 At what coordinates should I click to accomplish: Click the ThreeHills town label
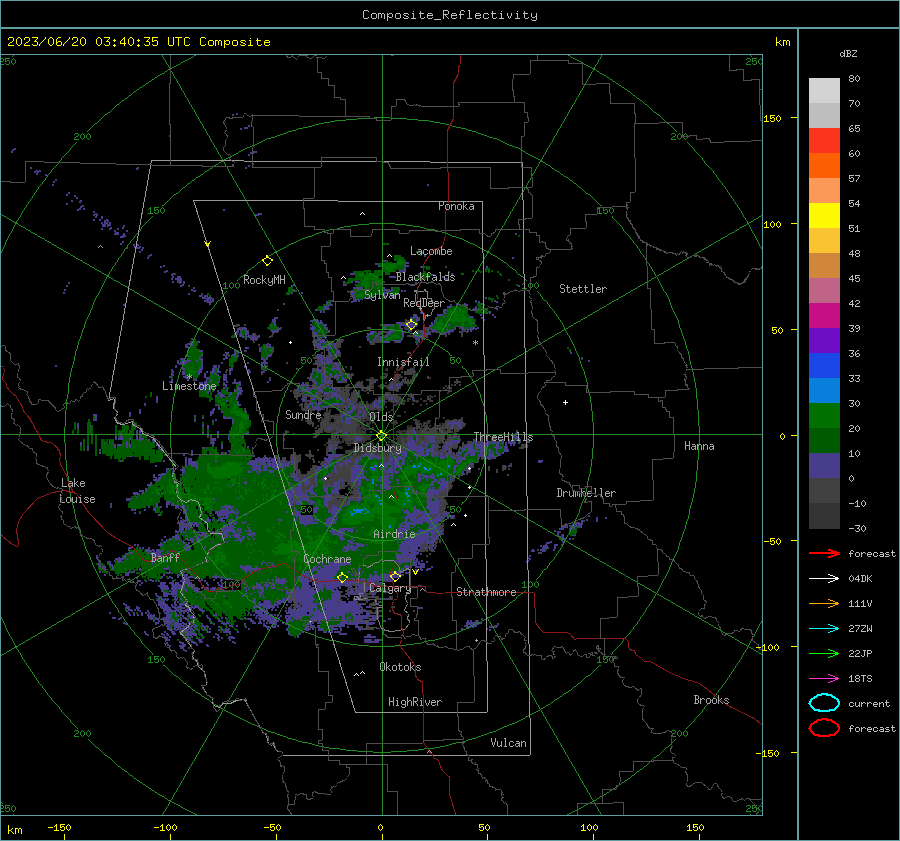[x=503, y=437]
